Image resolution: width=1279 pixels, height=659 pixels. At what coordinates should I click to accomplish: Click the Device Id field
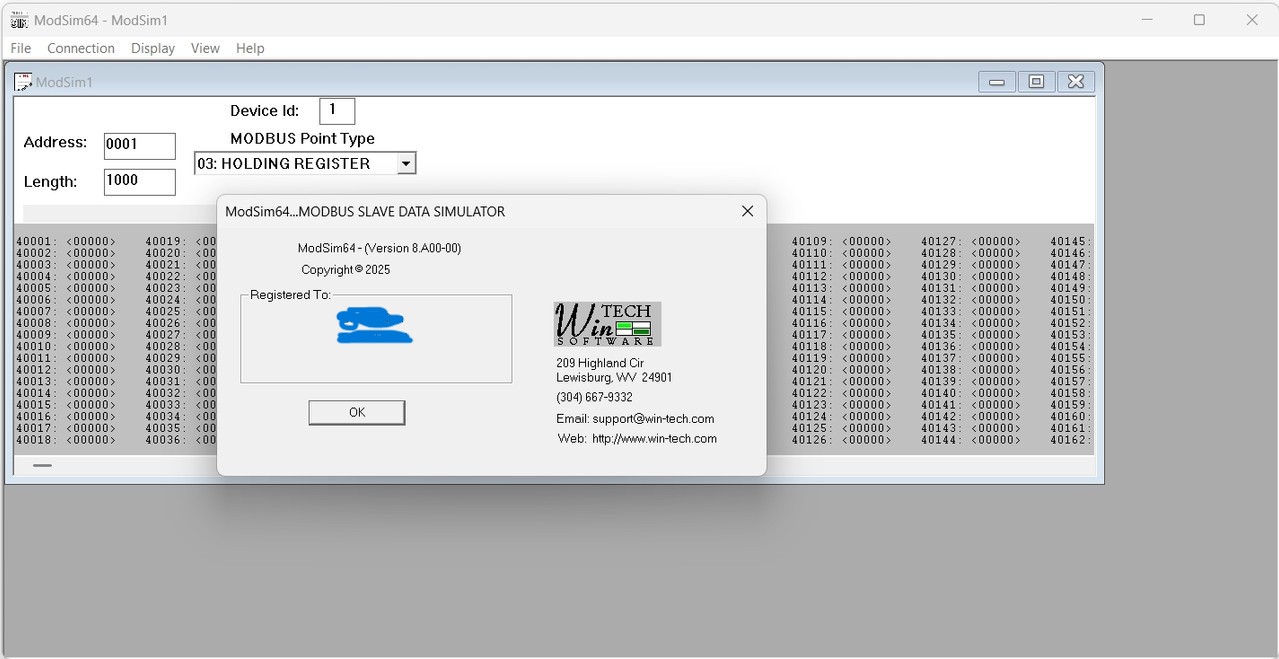coord(337,110)
